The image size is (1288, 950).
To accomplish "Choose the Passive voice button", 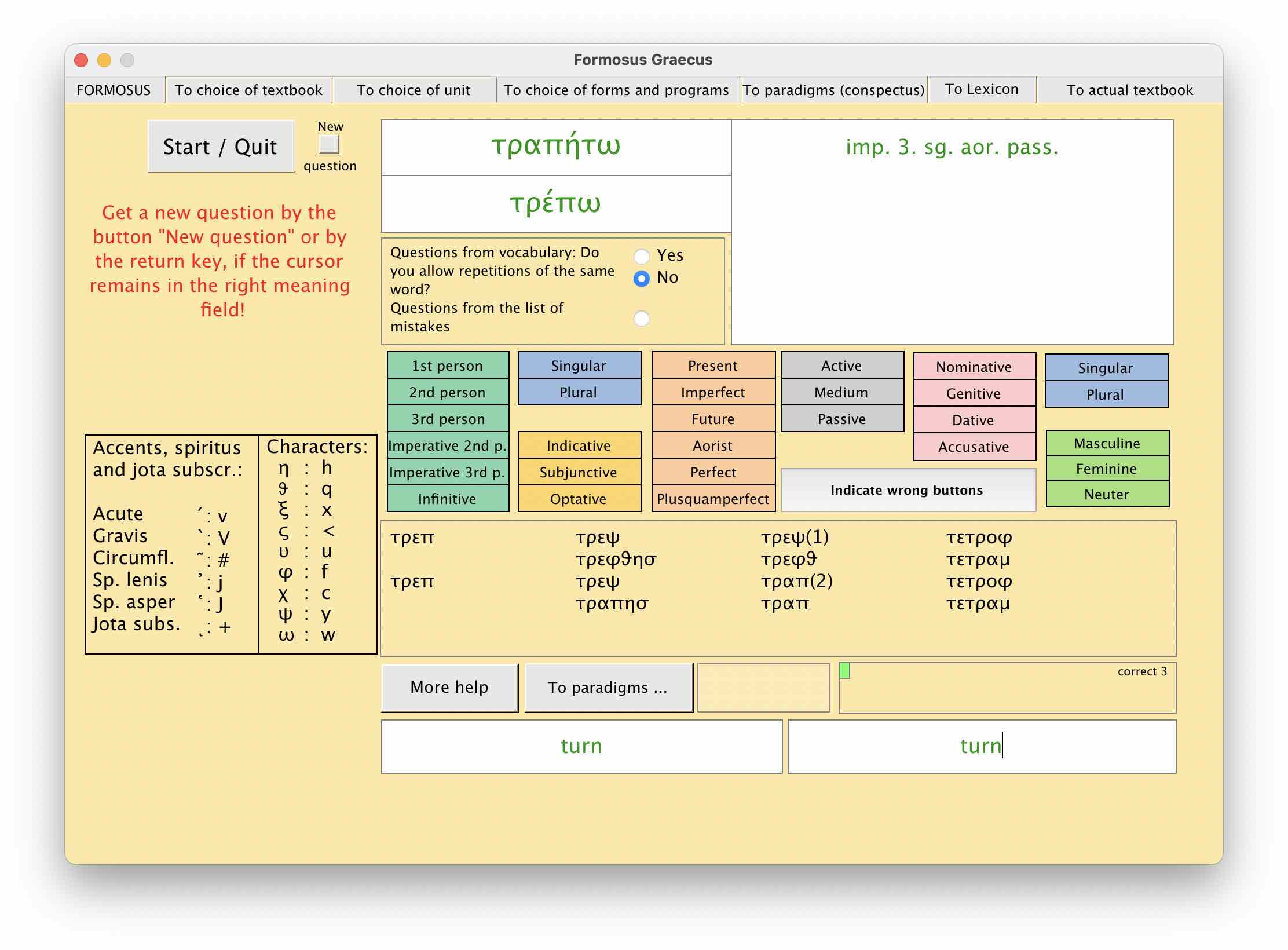I will (841, 419).
